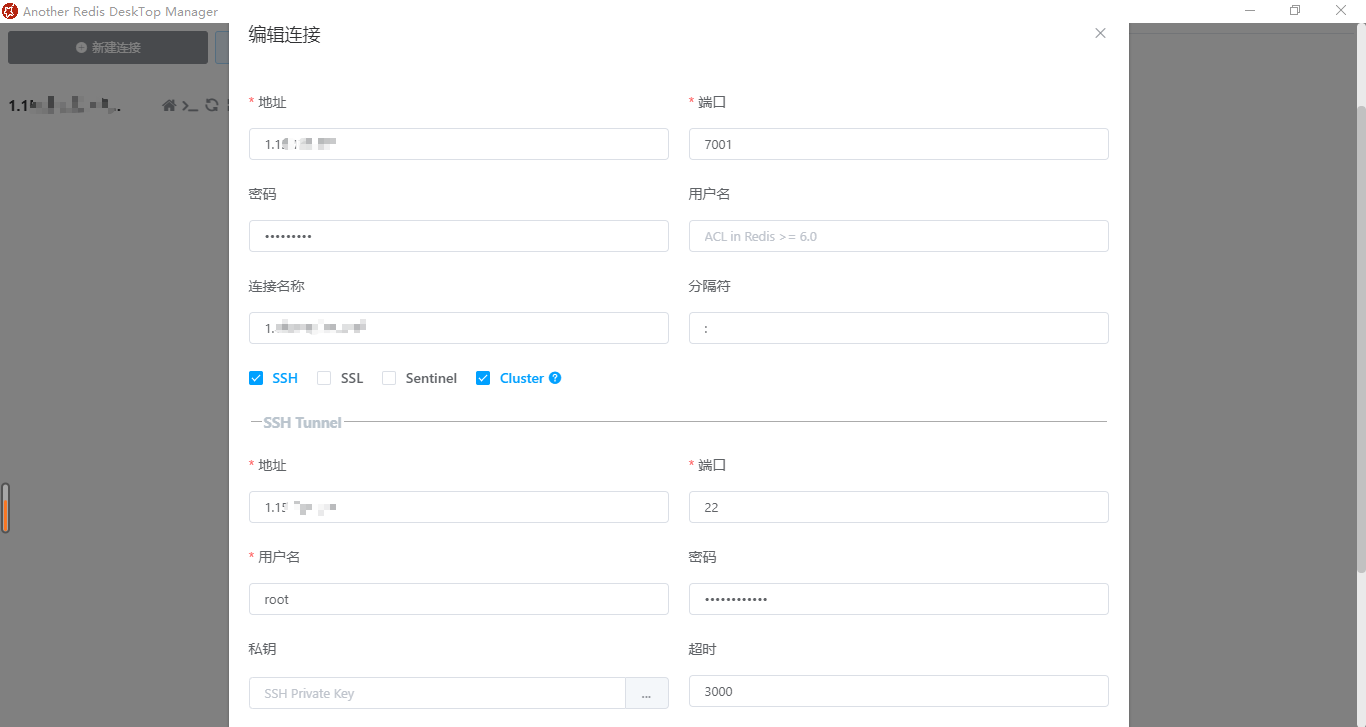Enable the Sentinel checkbox
Viewport: 1366px width, 727px height.
[389, 378]
